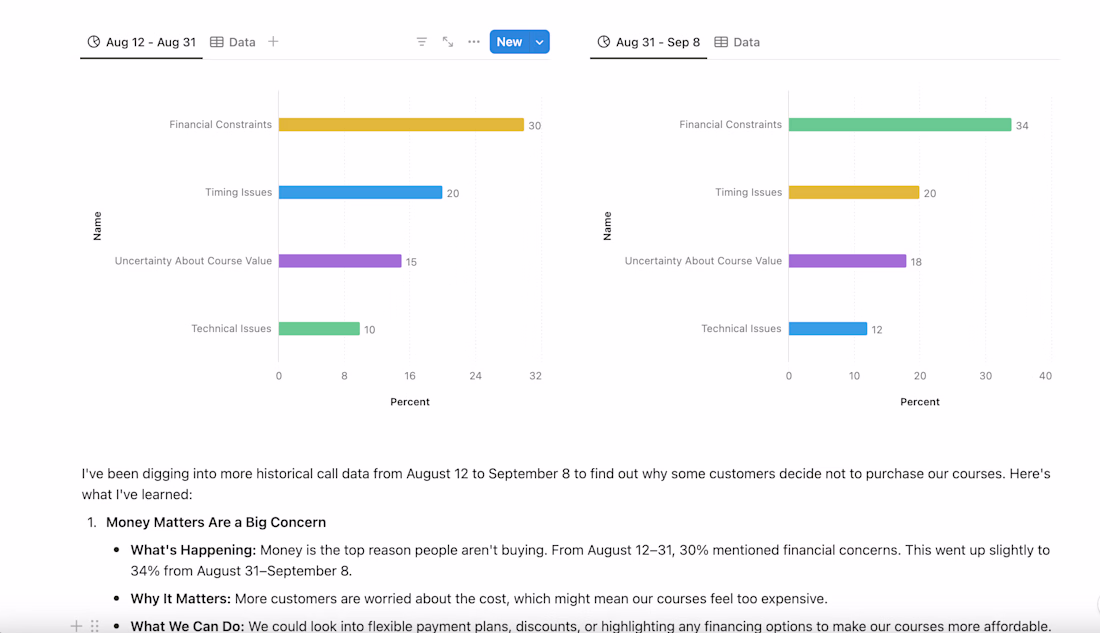Click blue Technical Issues bar in right chart
This screenshot has width=1100, height=633.
click(827, 328)
